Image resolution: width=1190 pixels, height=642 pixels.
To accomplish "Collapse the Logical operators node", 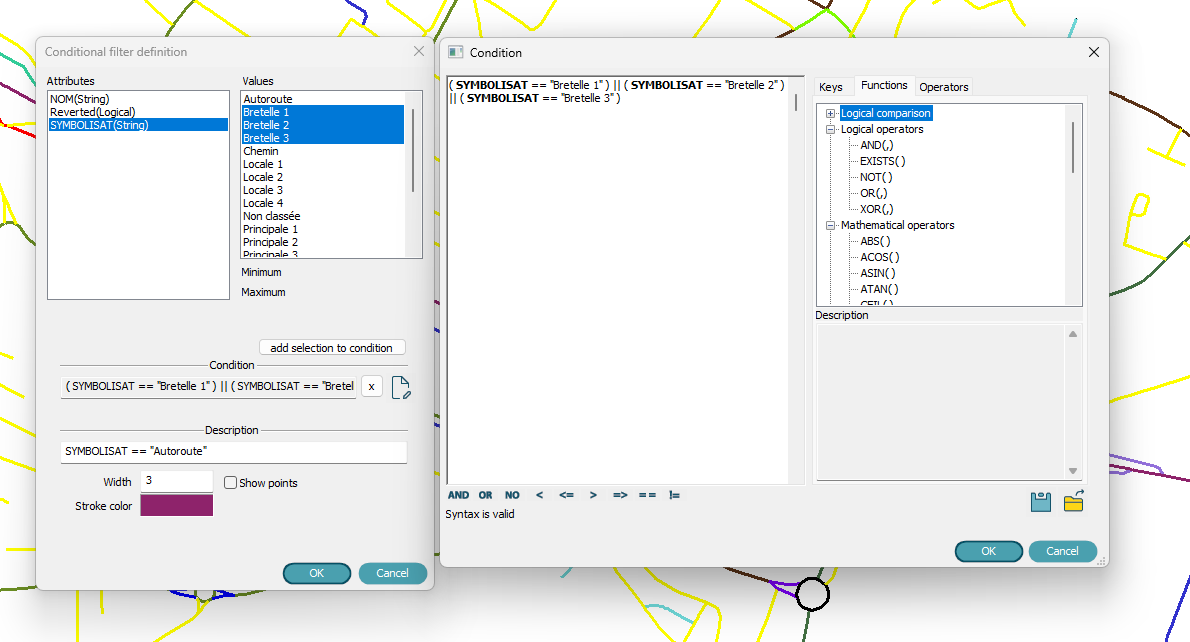I will pyautogui.click(x=830, y=130).
